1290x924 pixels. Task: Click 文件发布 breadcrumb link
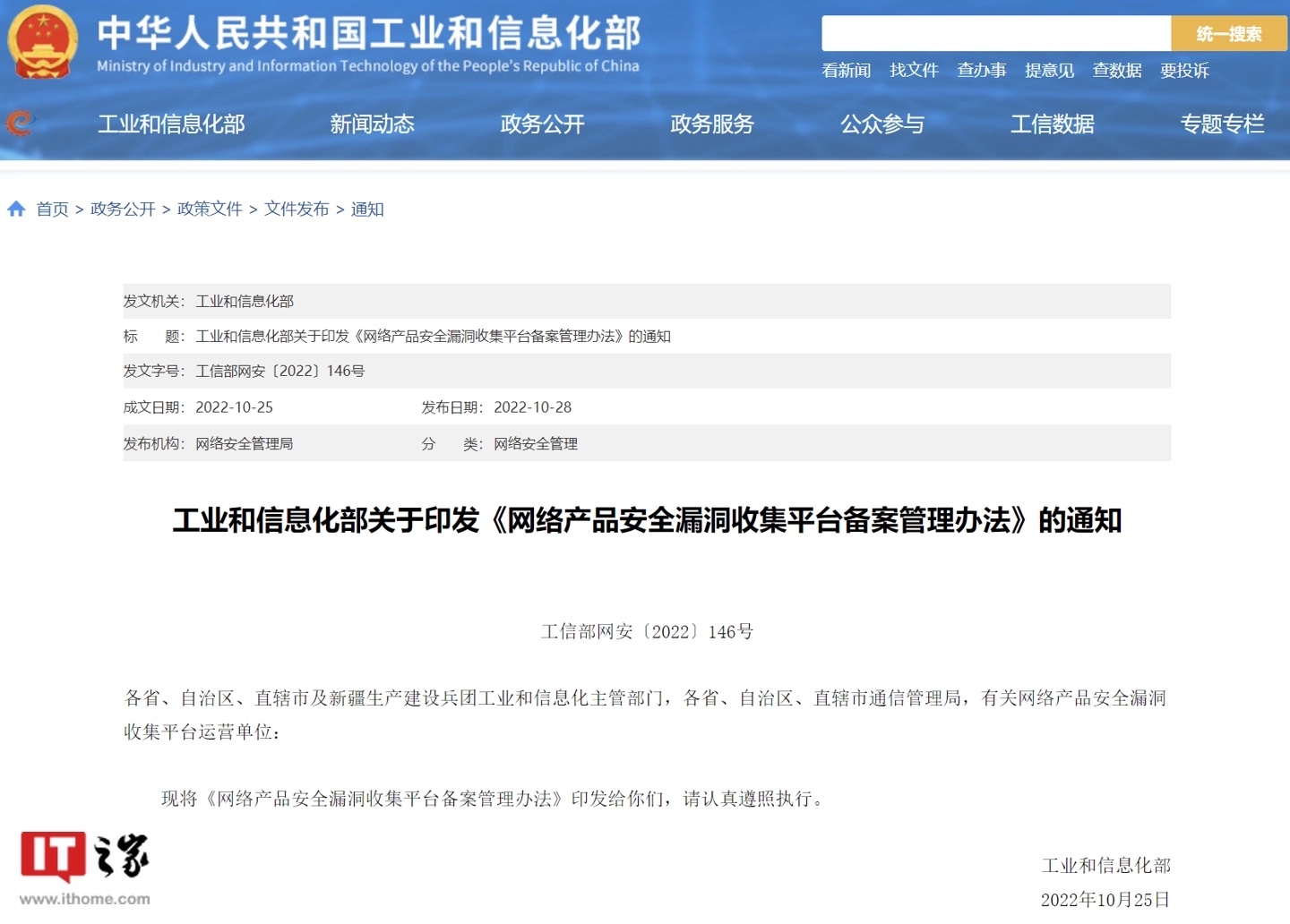pyautogui.click(x=297, y=210)
